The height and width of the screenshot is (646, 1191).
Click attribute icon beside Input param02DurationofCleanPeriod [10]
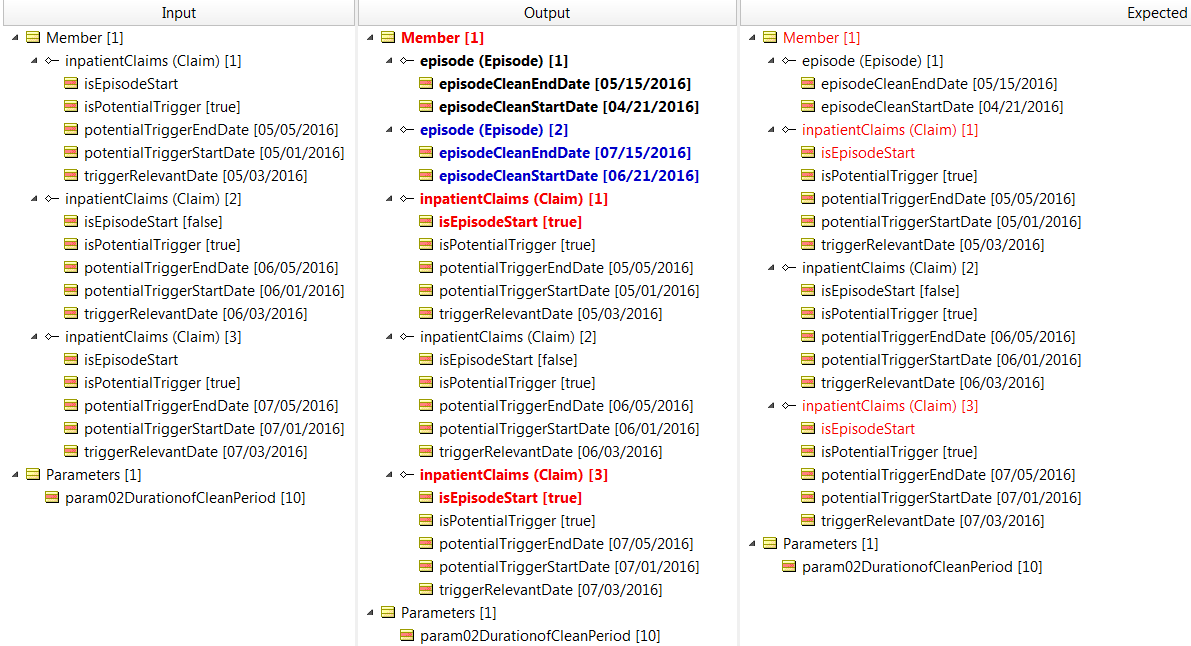52,498
